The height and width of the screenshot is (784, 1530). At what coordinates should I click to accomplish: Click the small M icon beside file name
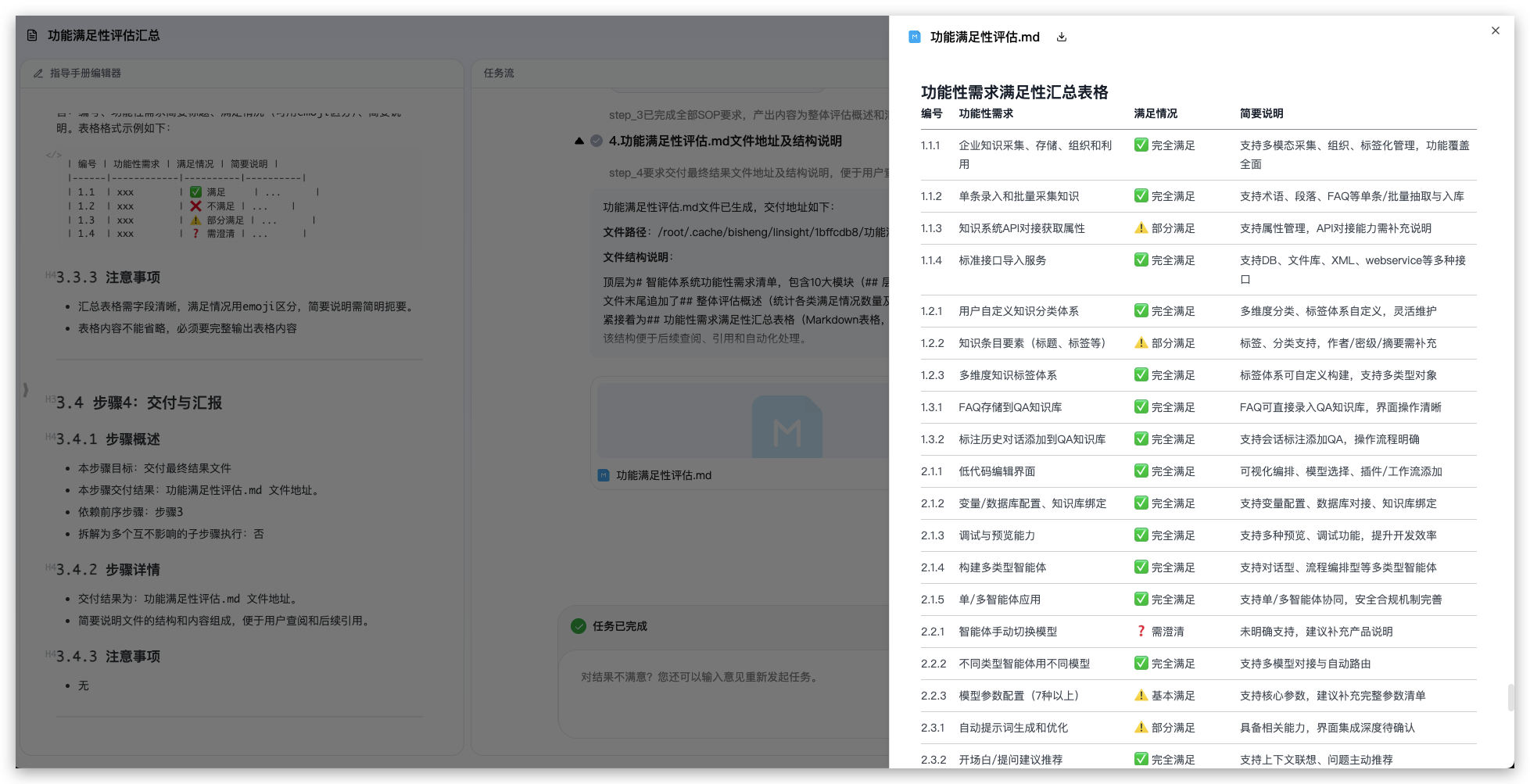(x=603, y=474)
